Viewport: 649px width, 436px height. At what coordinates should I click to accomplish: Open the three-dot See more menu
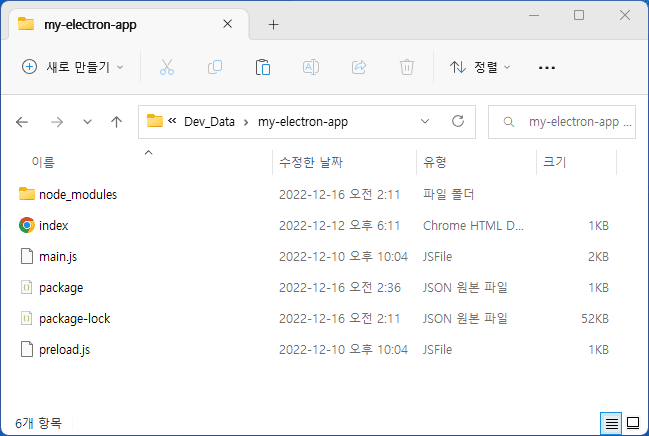[x=547, y=67]
